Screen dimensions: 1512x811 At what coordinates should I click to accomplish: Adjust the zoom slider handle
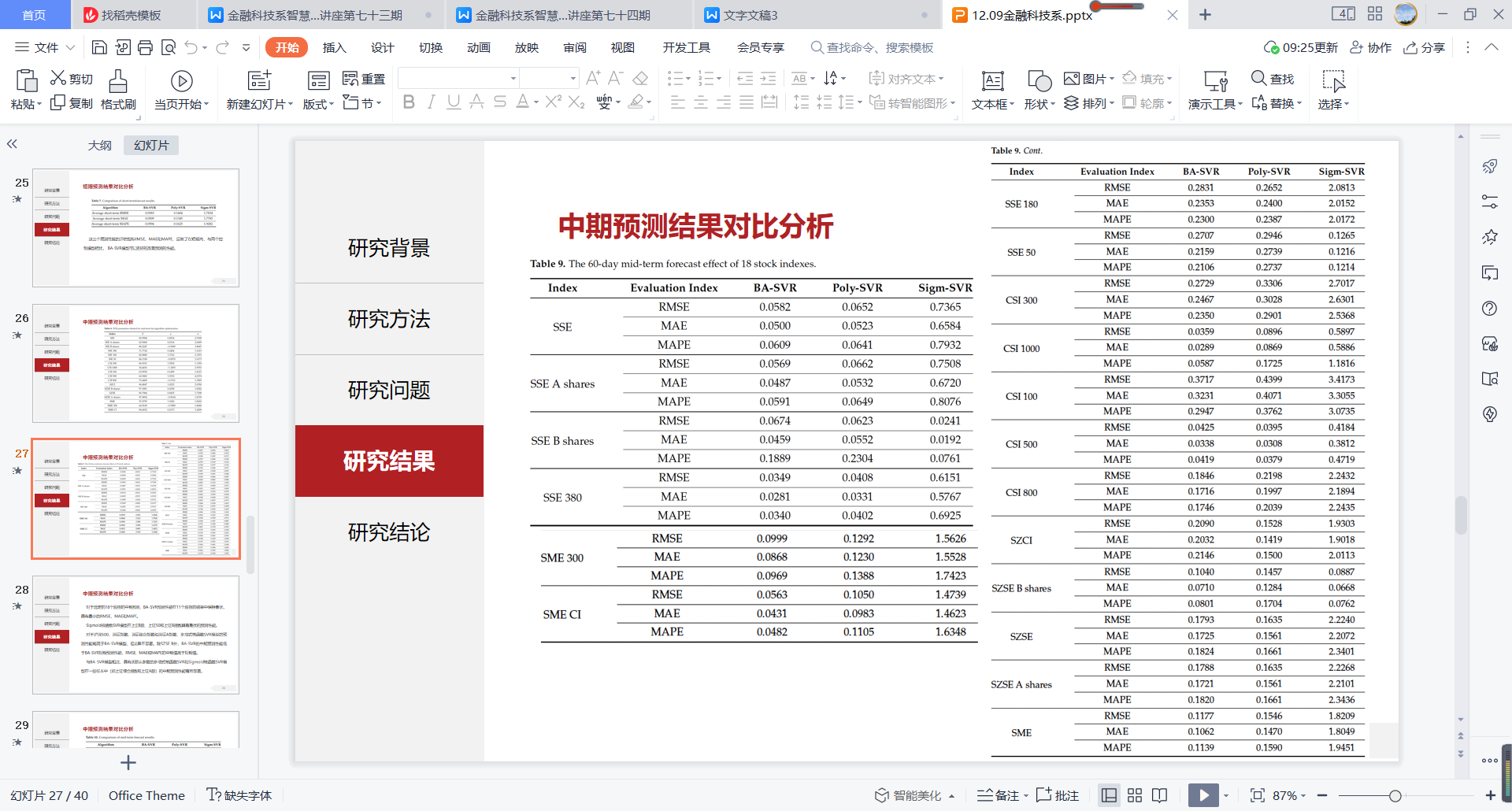point(1395,795)
